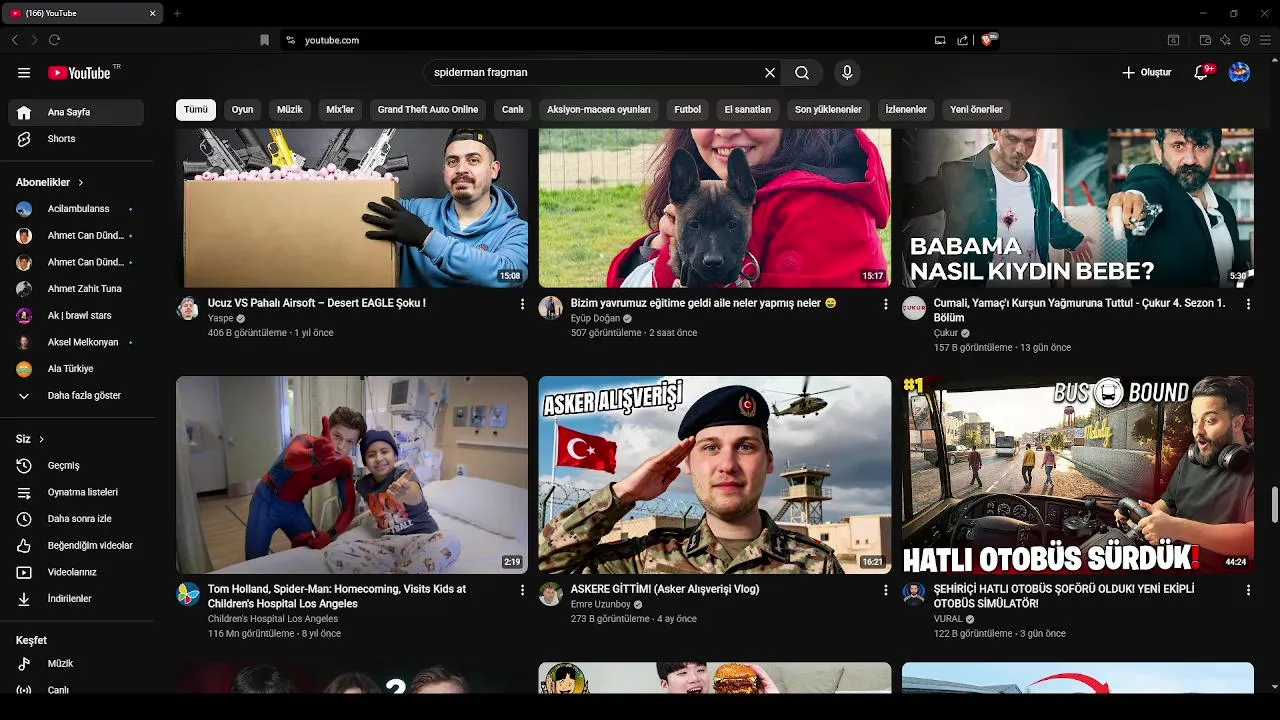Open the Acilambulanss subscription channel
The image size is (1280, 720).
76,209
